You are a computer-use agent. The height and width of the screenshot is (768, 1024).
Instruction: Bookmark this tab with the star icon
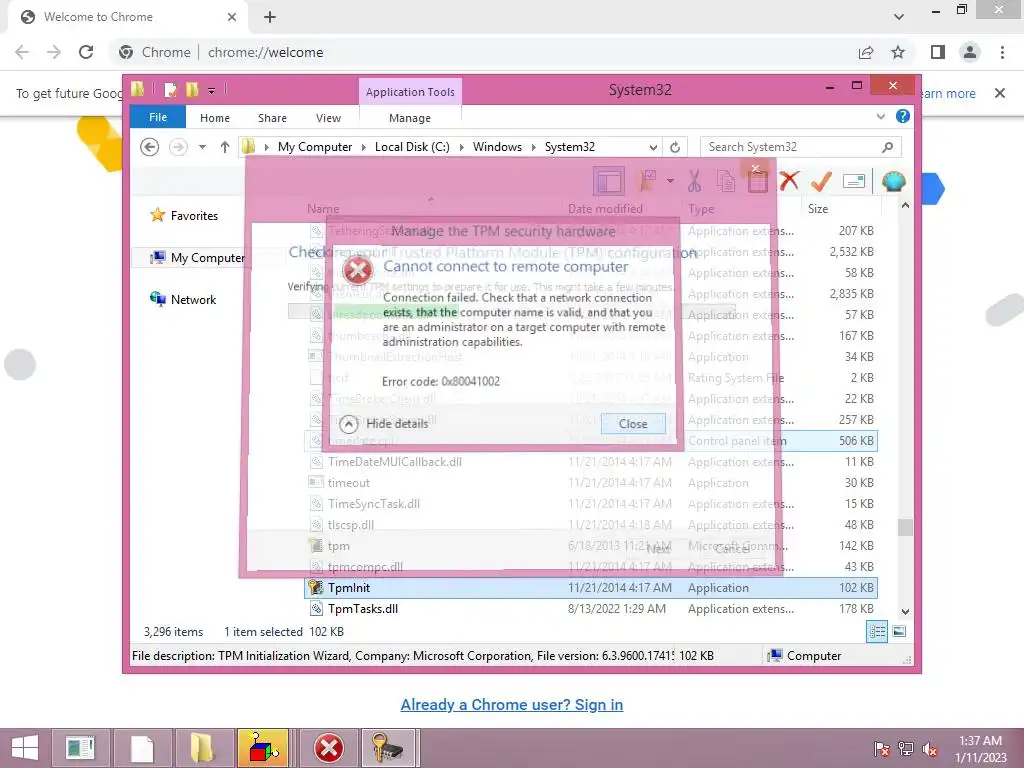[x=898, y=52]
